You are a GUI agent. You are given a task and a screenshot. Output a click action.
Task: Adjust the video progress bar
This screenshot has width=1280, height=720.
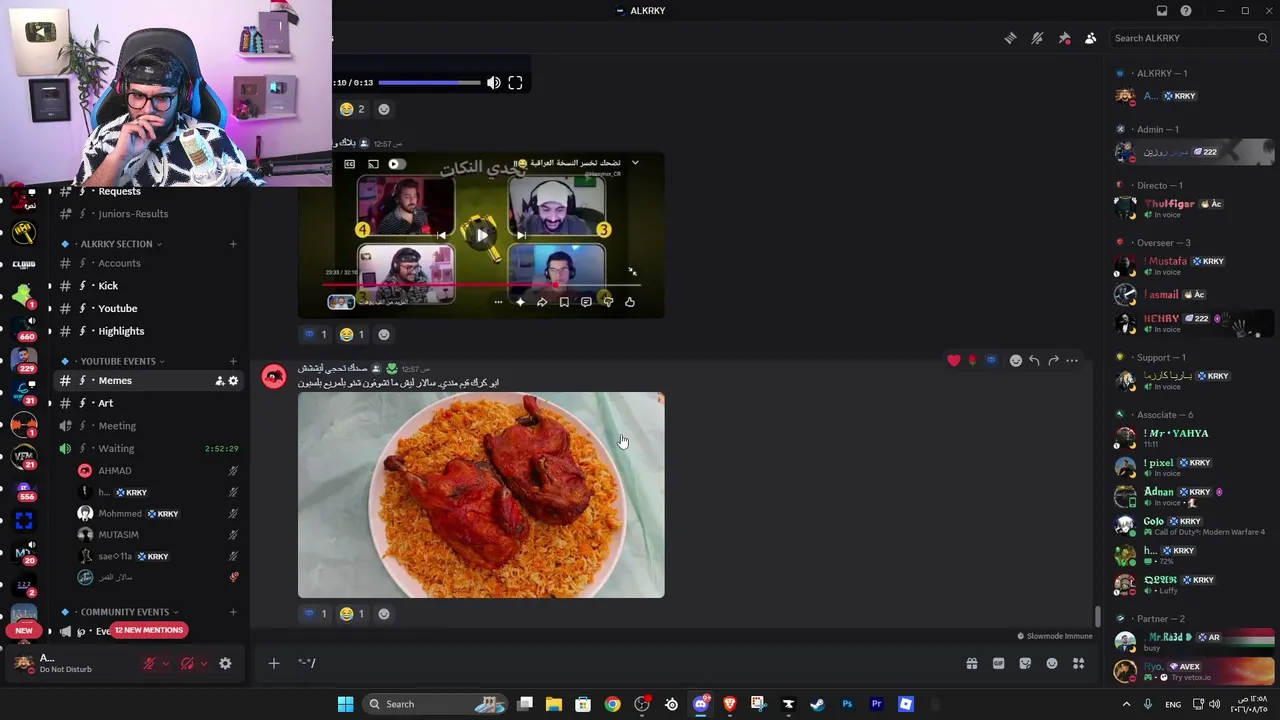(429, 83)
